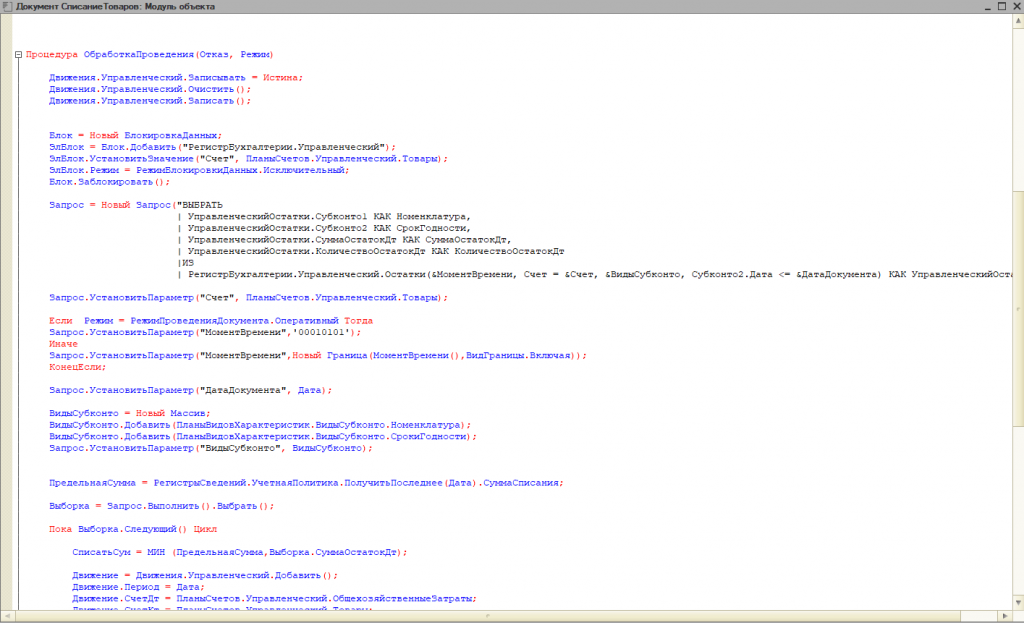Minimize the СписаниеТоваров module window
This screenshot has height=623, width=1024.
pos(987,7)
